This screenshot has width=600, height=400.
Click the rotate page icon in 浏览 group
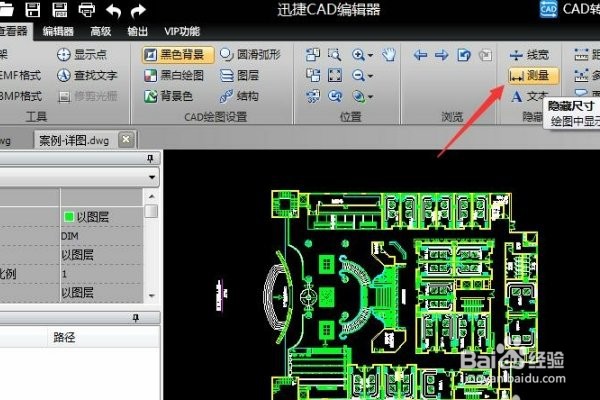pyautogui.click(x=464, y=55)
